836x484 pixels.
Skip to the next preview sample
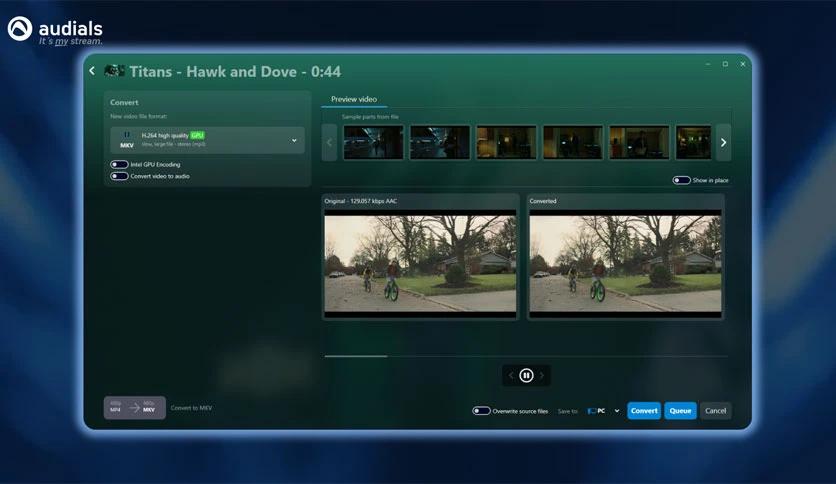tap(542, 376)
